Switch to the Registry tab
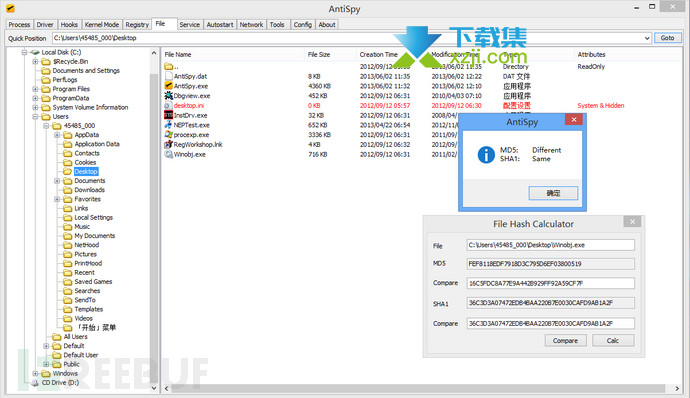Image resolution: width=690 pixels, height=398 pixels. click(137, 25)
